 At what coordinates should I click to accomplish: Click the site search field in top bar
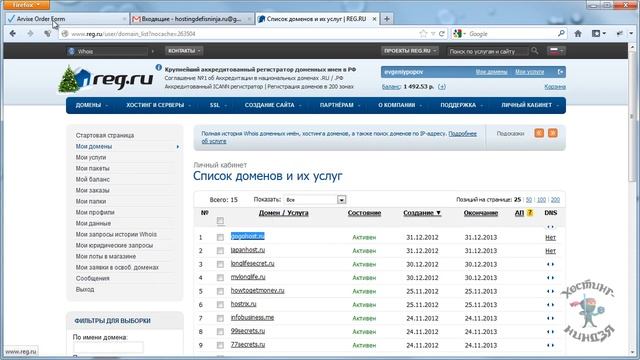[x=488, y=51]
